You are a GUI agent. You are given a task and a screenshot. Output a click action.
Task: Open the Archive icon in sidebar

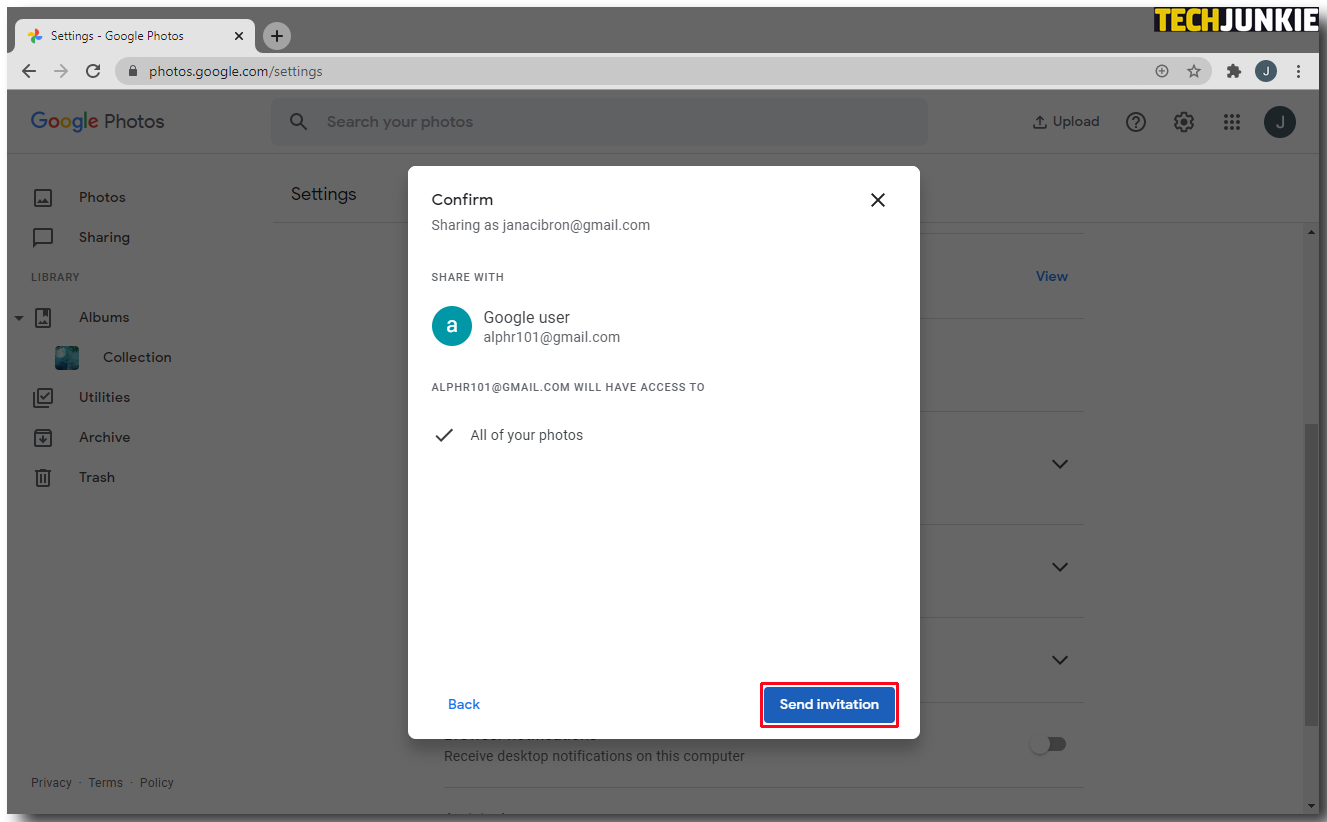(43, 437)
